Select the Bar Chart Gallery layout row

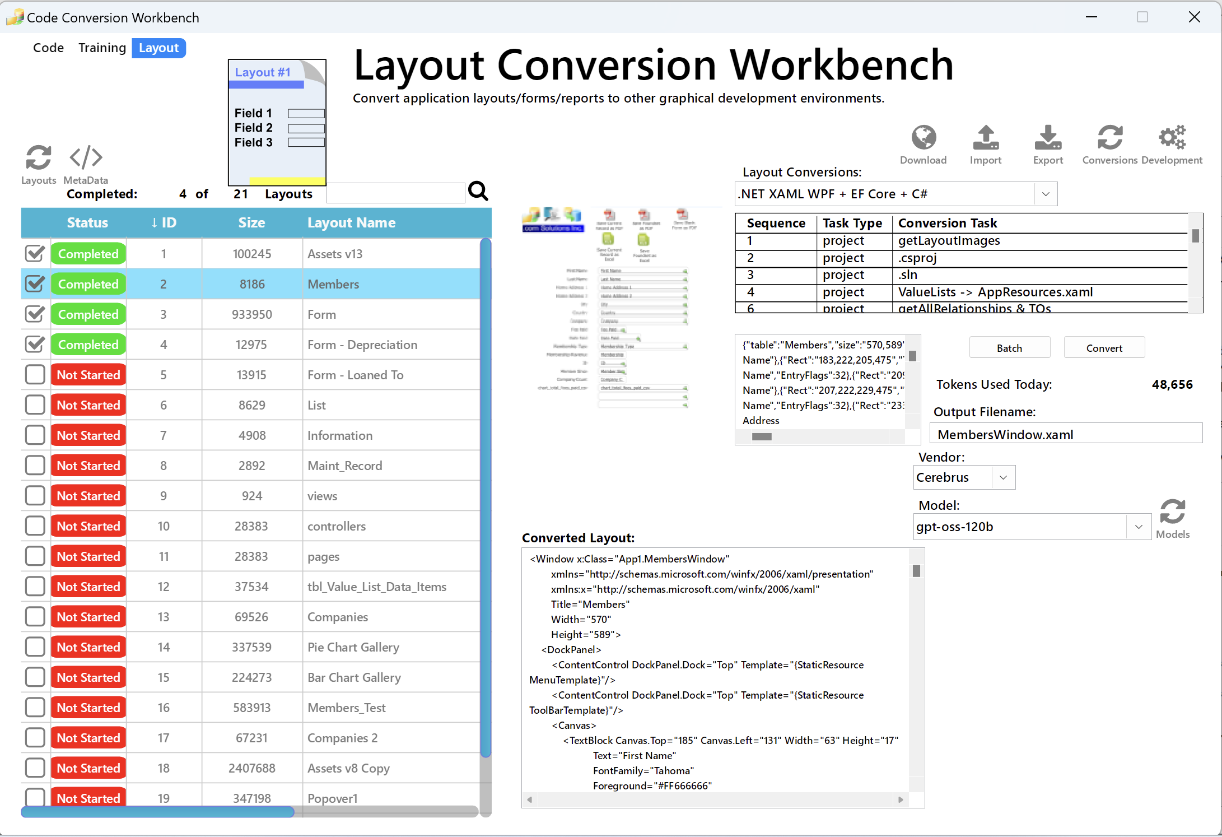251,677
